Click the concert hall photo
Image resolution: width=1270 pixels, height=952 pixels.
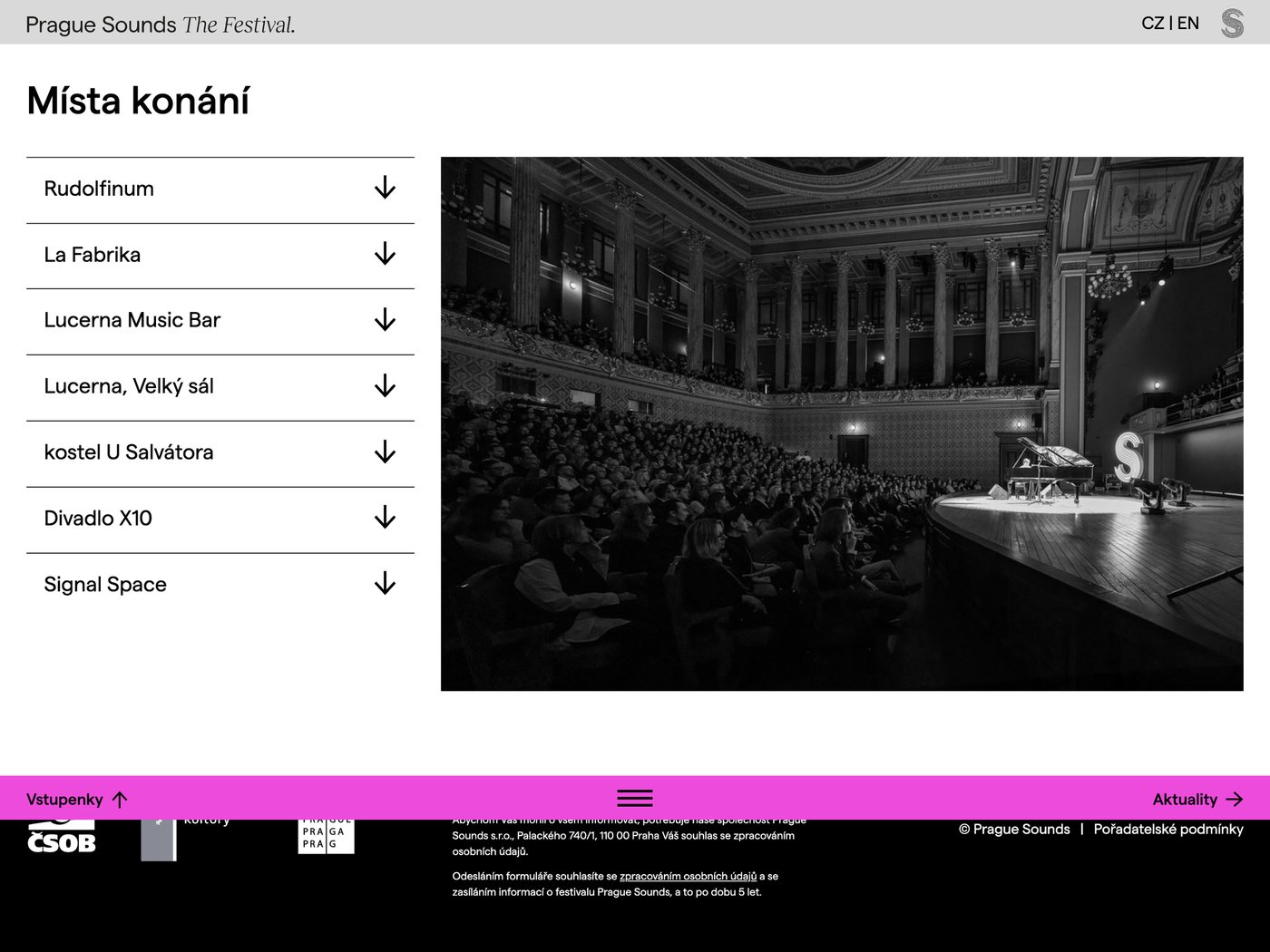(x=842, y=423)
